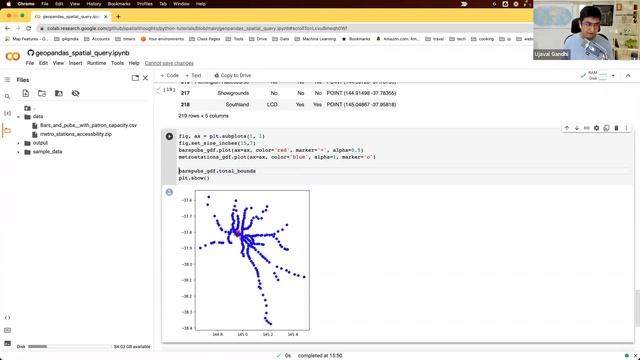This screenshot has height=360, width=640.
Task: Mirror cell in tab icon
Action: (x=606, y=128)
